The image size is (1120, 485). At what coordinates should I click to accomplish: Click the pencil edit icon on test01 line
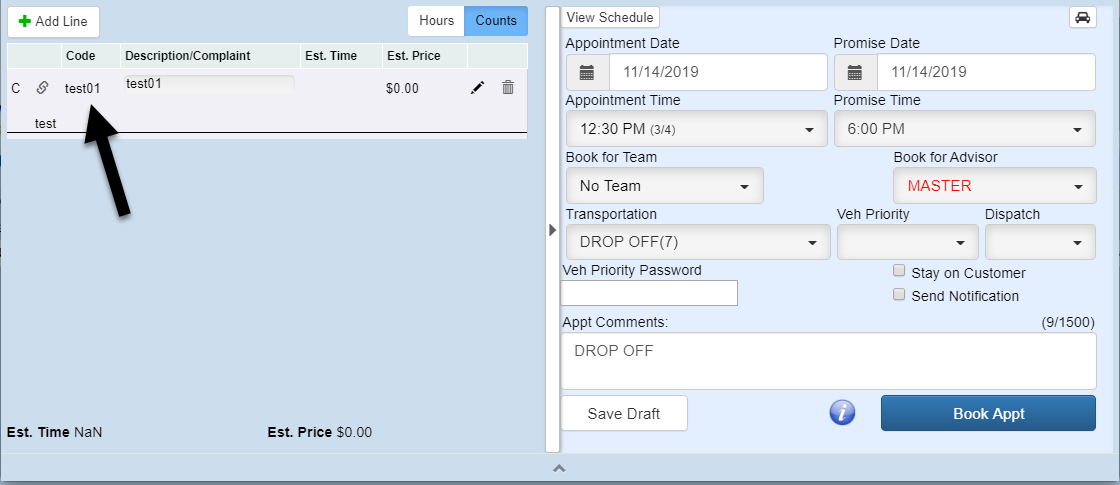[477, 88]
